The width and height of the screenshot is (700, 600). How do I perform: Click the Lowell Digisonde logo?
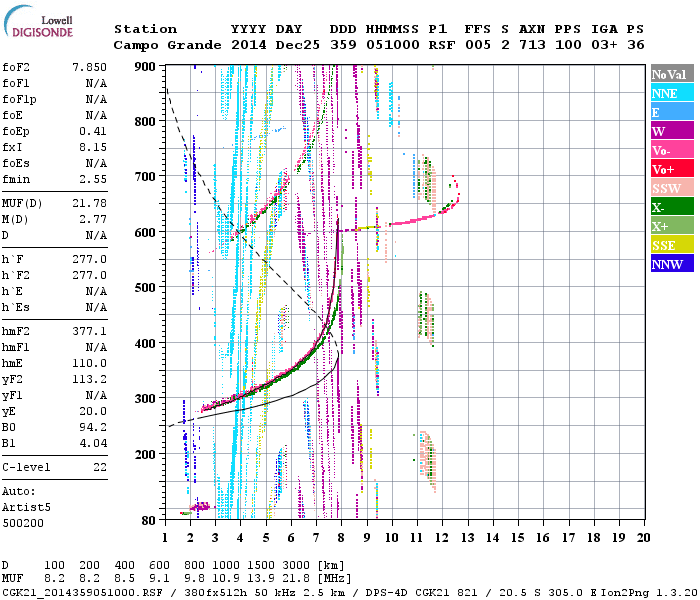(39, 21)
